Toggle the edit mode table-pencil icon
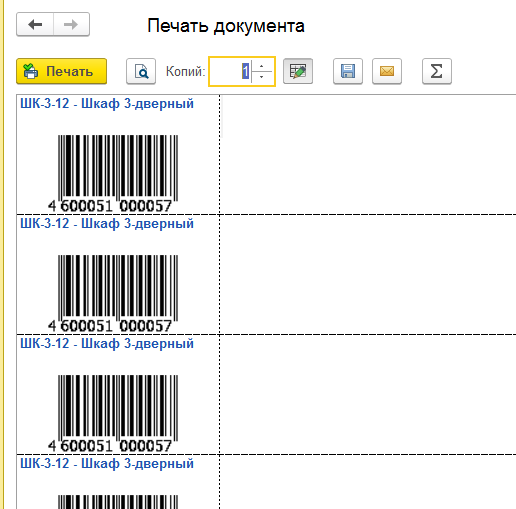Viewport: 516px width, 509px height. coord(298,71)
